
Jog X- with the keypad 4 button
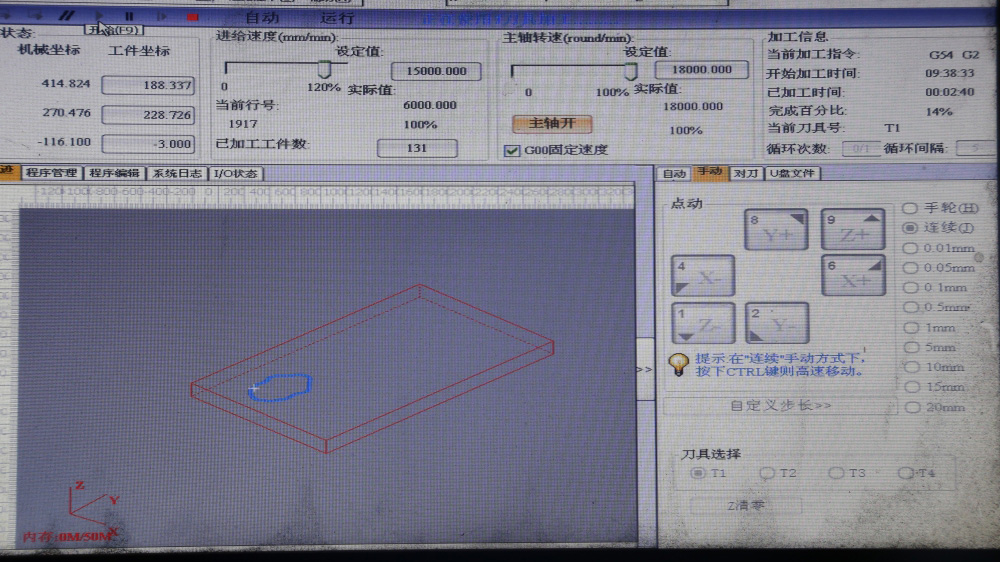coord(702,276)
